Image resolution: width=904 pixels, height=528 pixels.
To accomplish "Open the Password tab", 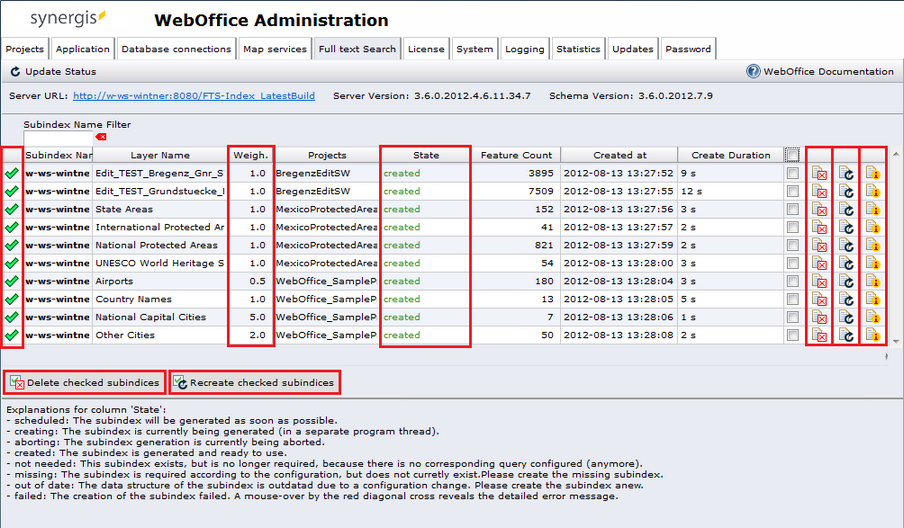I will 688,49.
